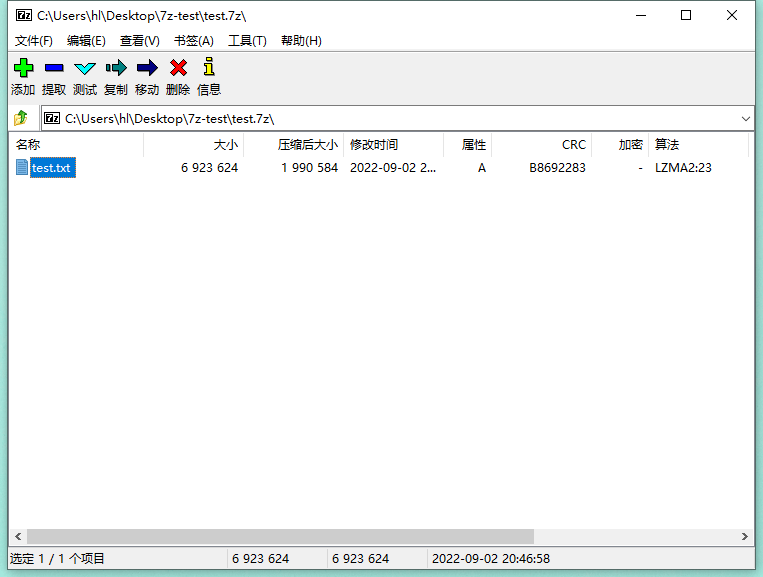Image resolution: width=763 pixels, height=577 pixels.
Task: Open the 编辑(E) menu
Action: (x=86, y=41)
